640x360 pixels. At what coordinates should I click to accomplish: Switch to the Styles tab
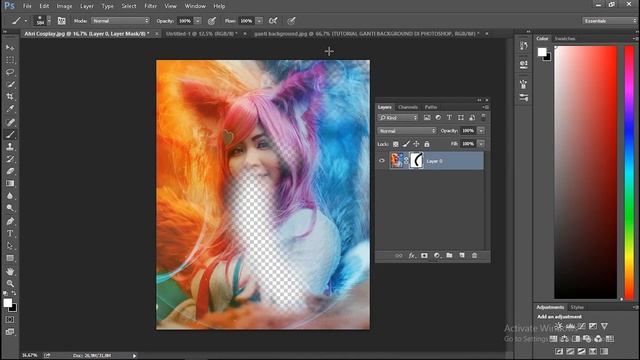[x=577, y=307]
